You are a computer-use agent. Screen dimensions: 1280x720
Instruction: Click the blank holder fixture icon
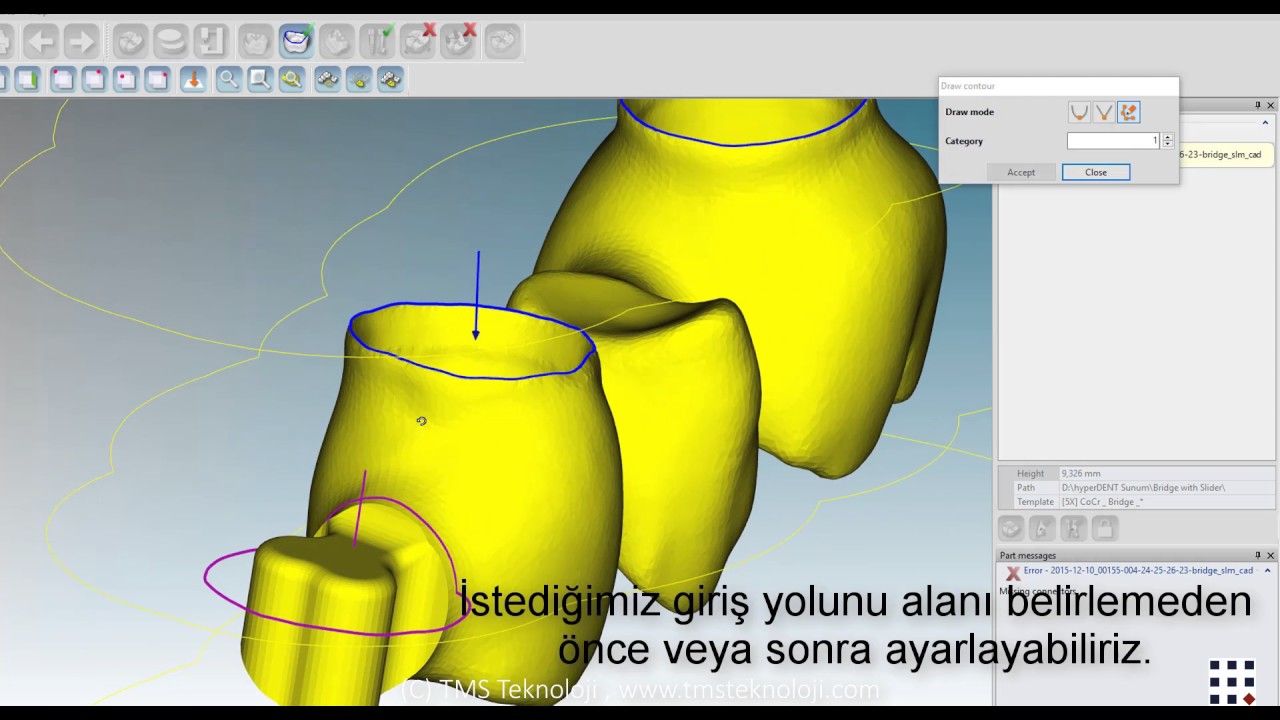click(211, 41)
